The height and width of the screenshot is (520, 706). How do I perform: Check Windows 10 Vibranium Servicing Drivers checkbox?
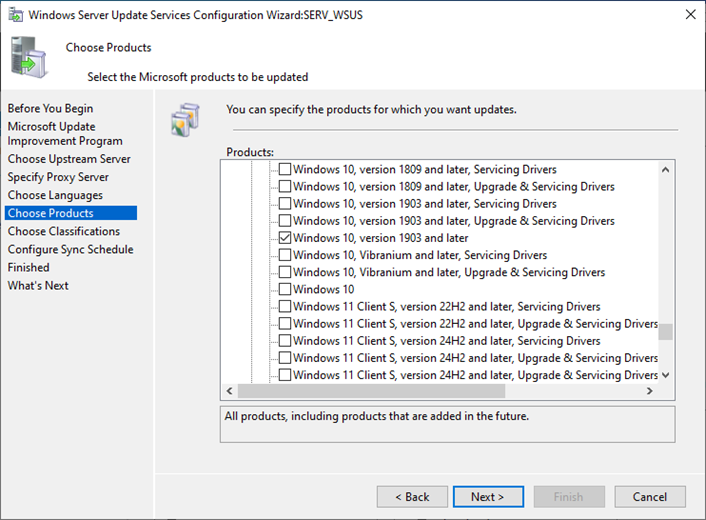pos(285,255)
